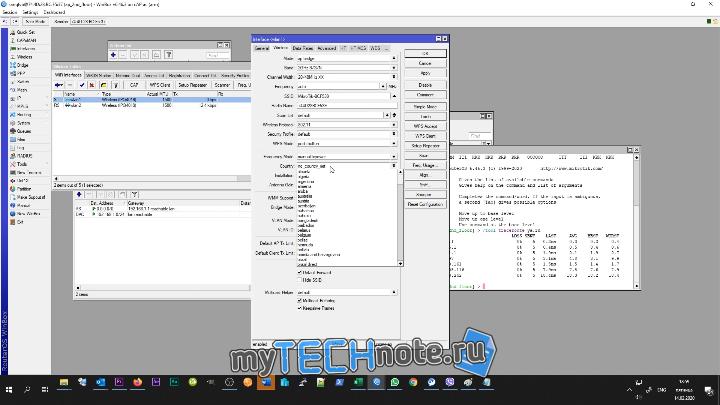The height and width of the screenshot is (405, 720).
Task: Open the Channel Width dropdown
Action: 394,77
